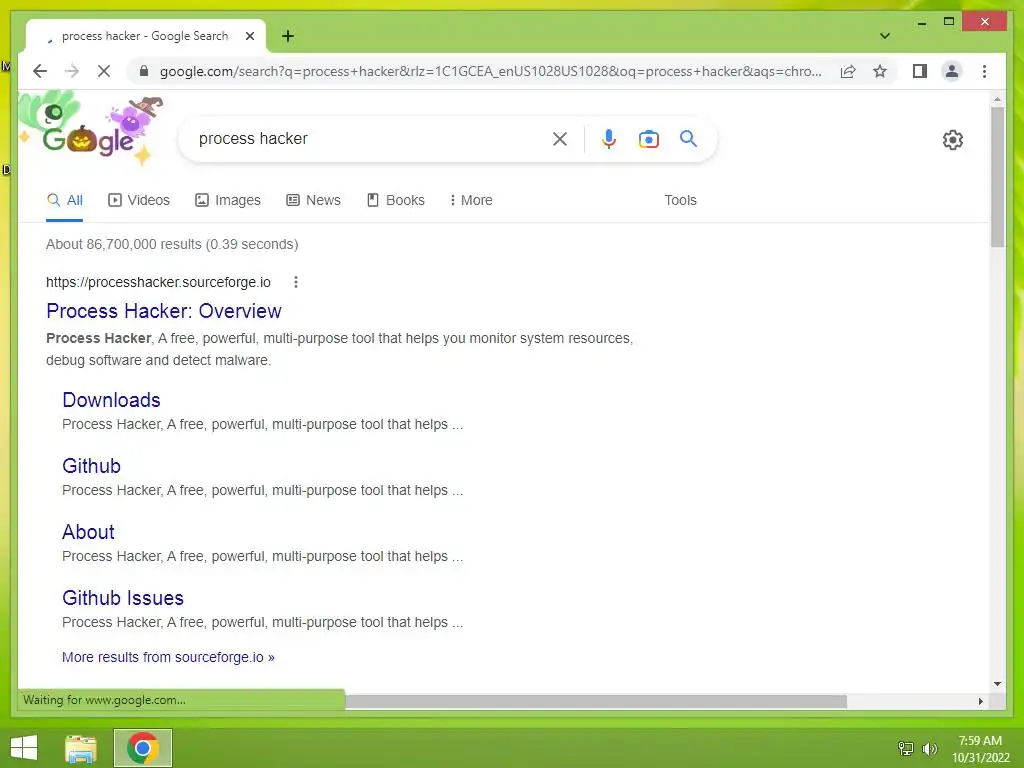The height and width of the screenshot is (768, 1024).
Task: Click the process hacker tab title
Action: pos(145,36)
